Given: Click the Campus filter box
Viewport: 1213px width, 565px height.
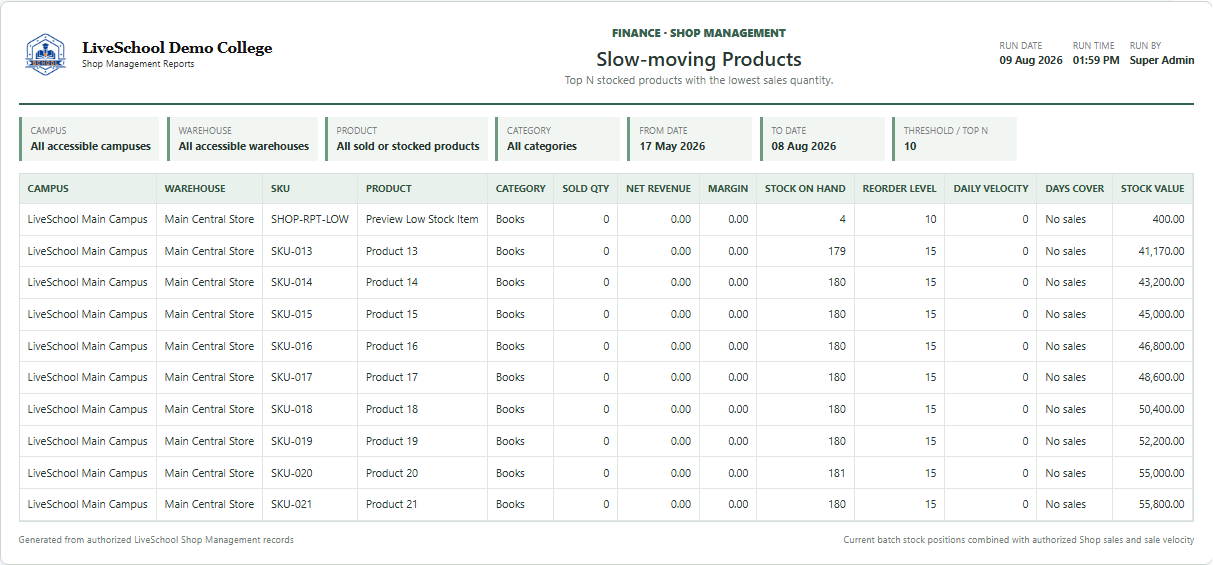Looking at the screenshot, I should (x=89, y=139).
